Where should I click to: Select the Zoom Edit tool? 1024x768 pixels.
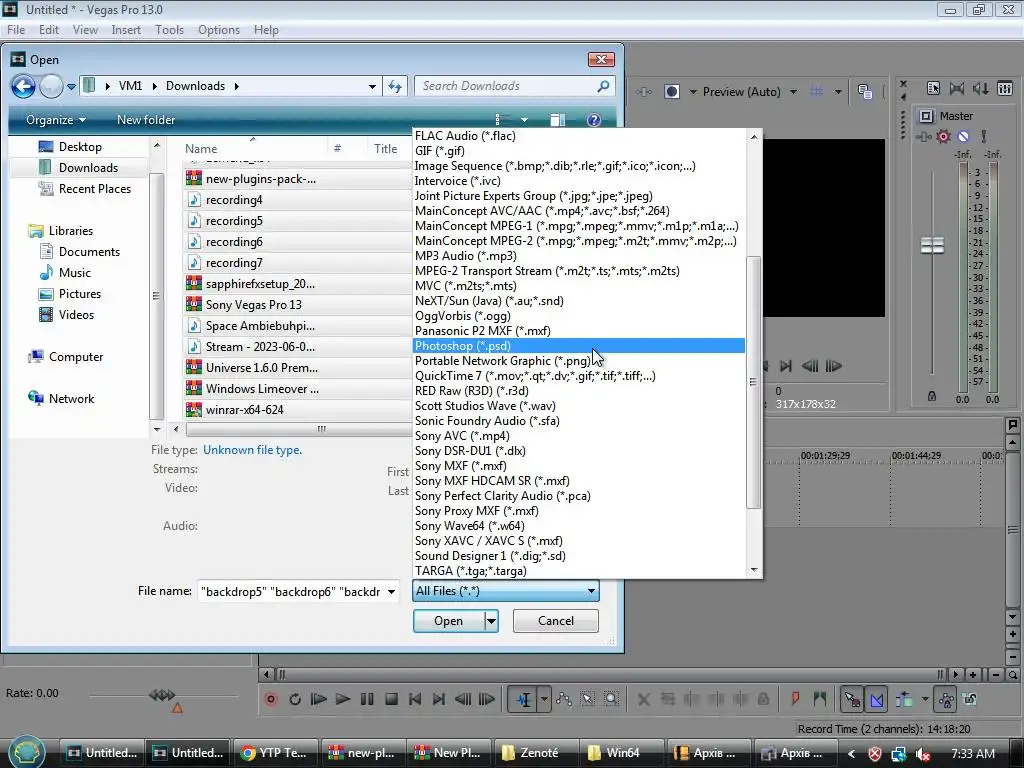pos(611,699)
